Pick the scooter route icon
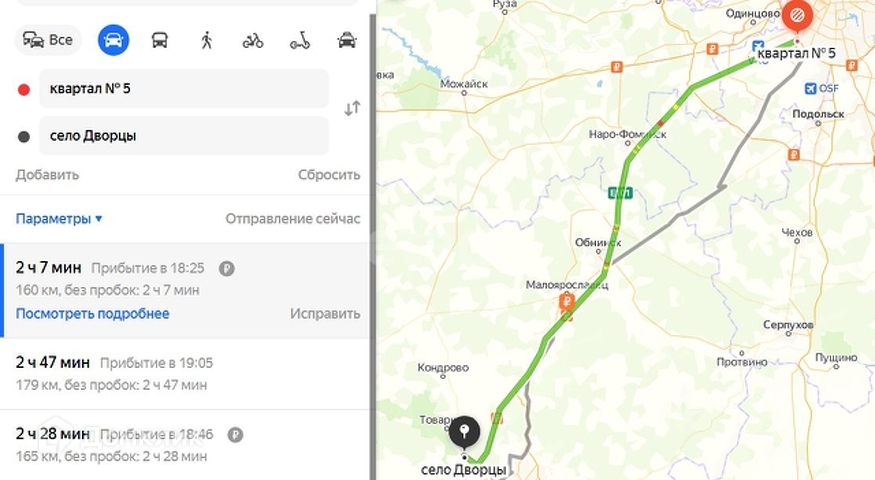This screenshot has height=480, width=875. [x=300, y=40]
